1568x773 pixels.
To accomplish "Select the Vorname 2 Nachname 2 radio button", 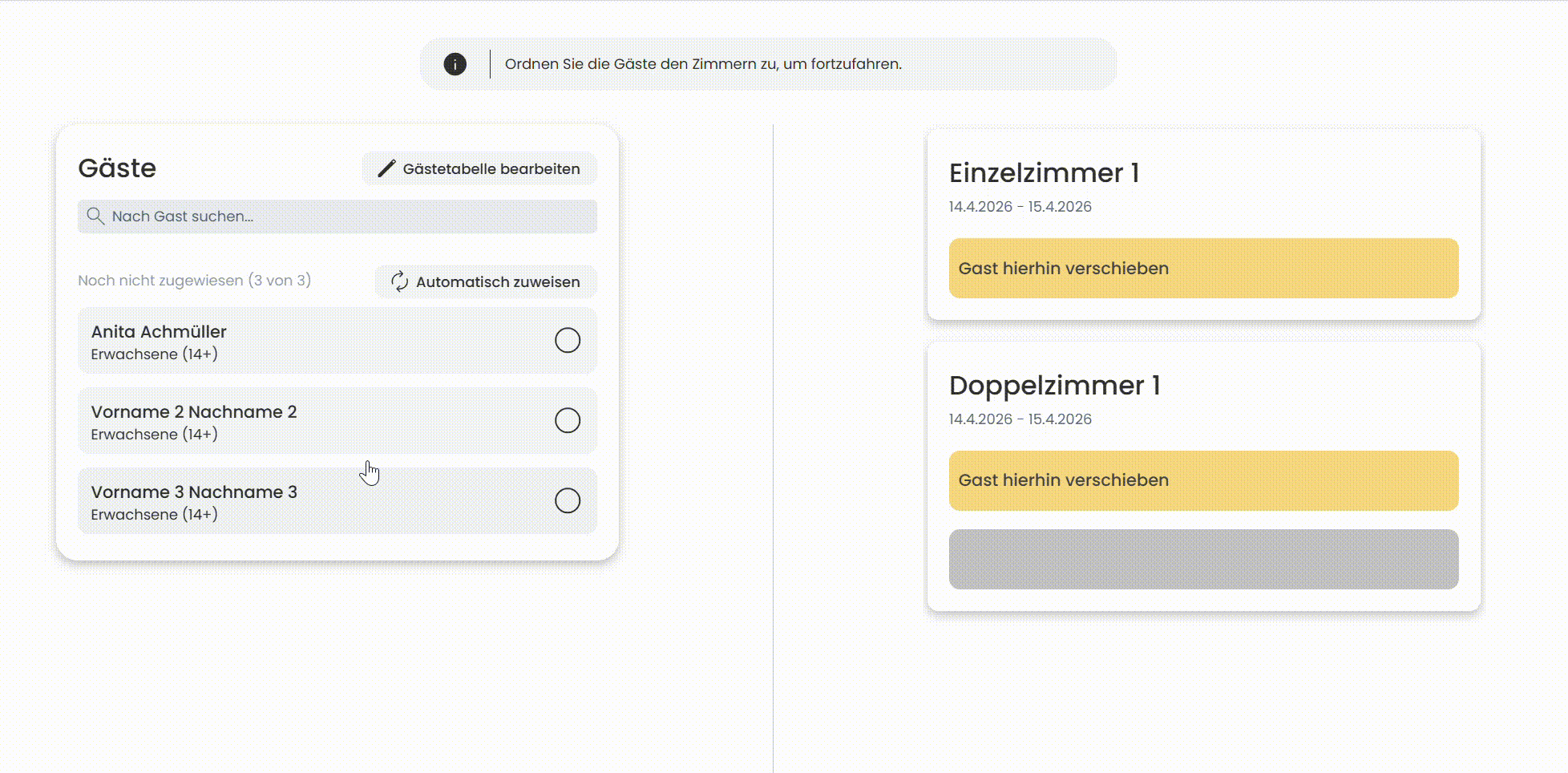I will coord(568,420).
